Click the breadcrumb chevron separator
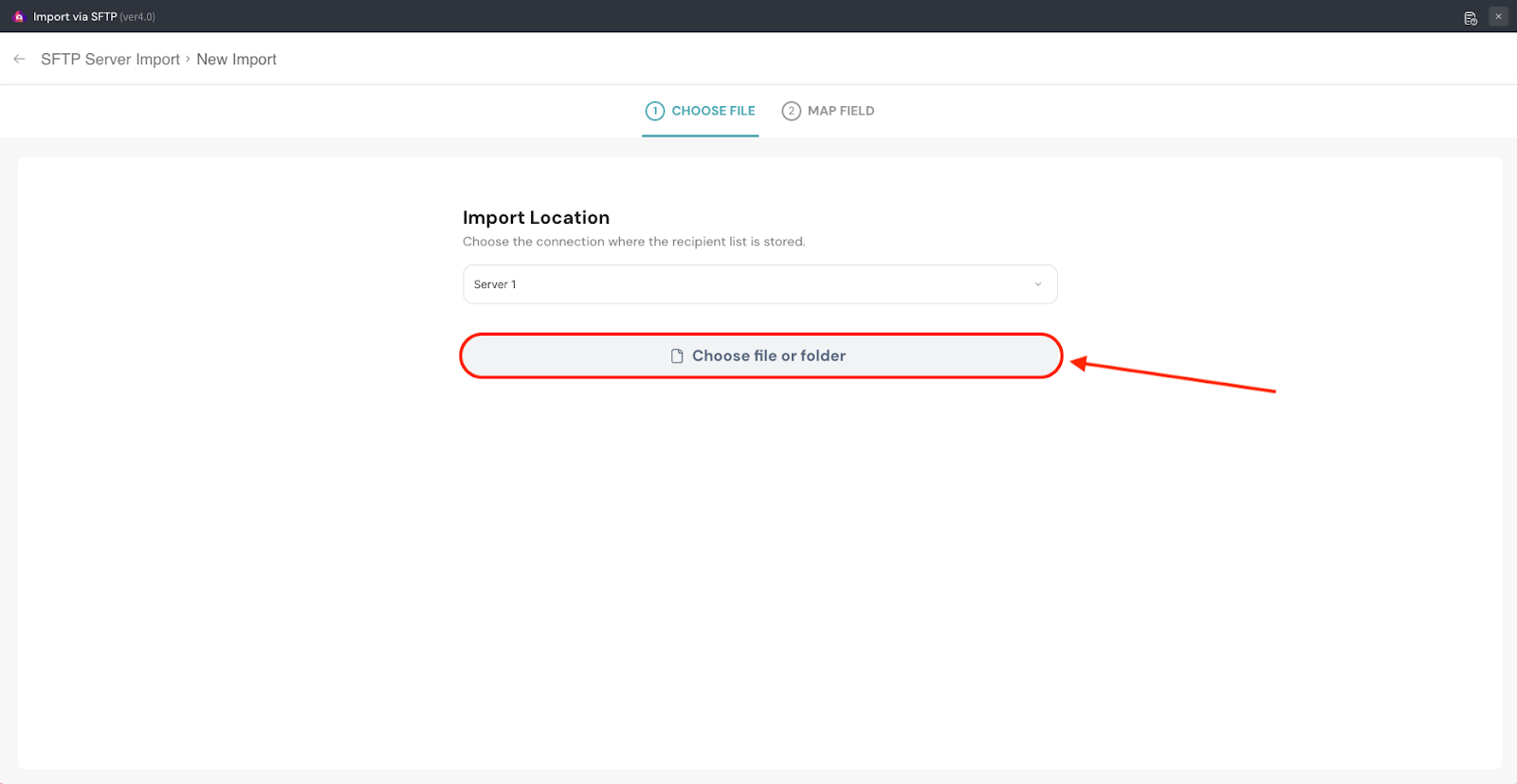Screen dimensions: 1517x784 (188, 59)
